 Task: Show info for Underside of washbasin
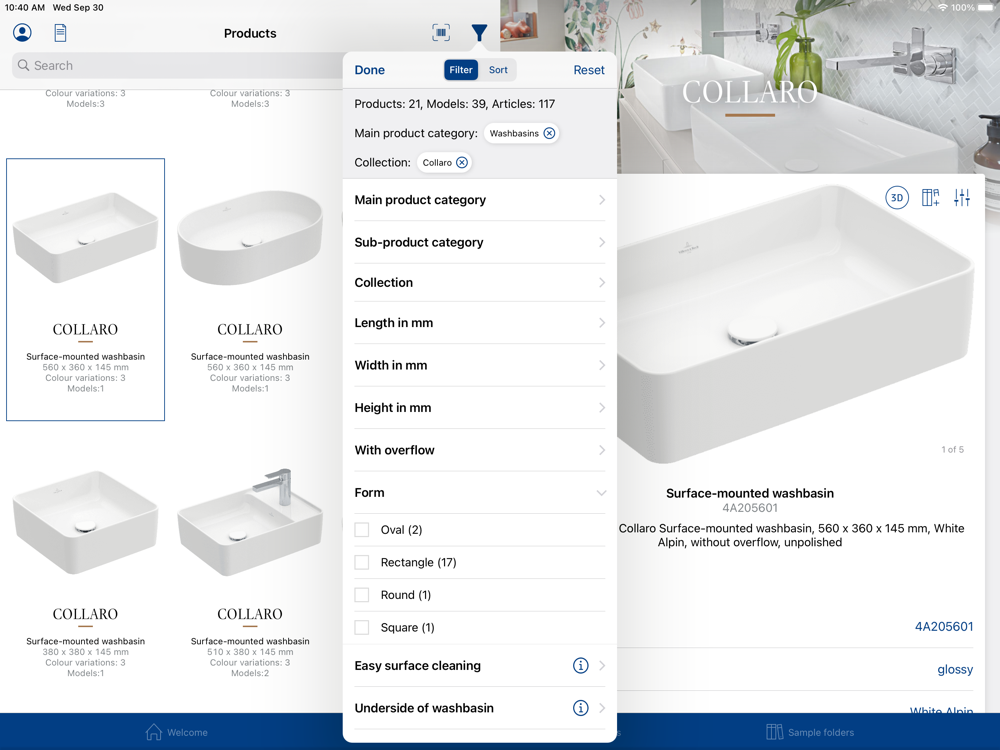pyautogui.click(x=580, y=708)
